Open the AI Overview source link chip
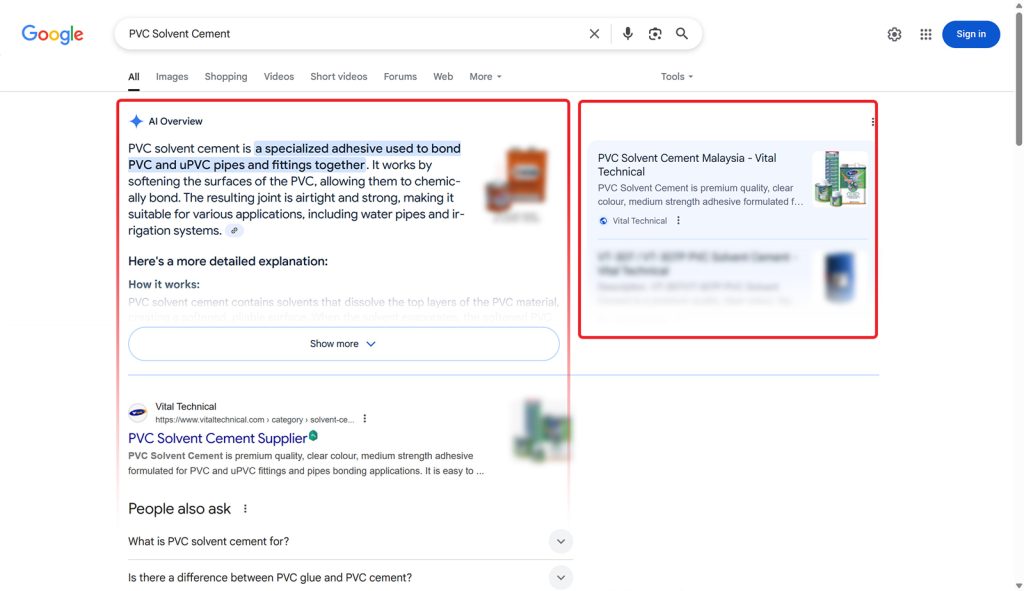1024x591 pixels. pyautogui.click(x=234, y=231)
